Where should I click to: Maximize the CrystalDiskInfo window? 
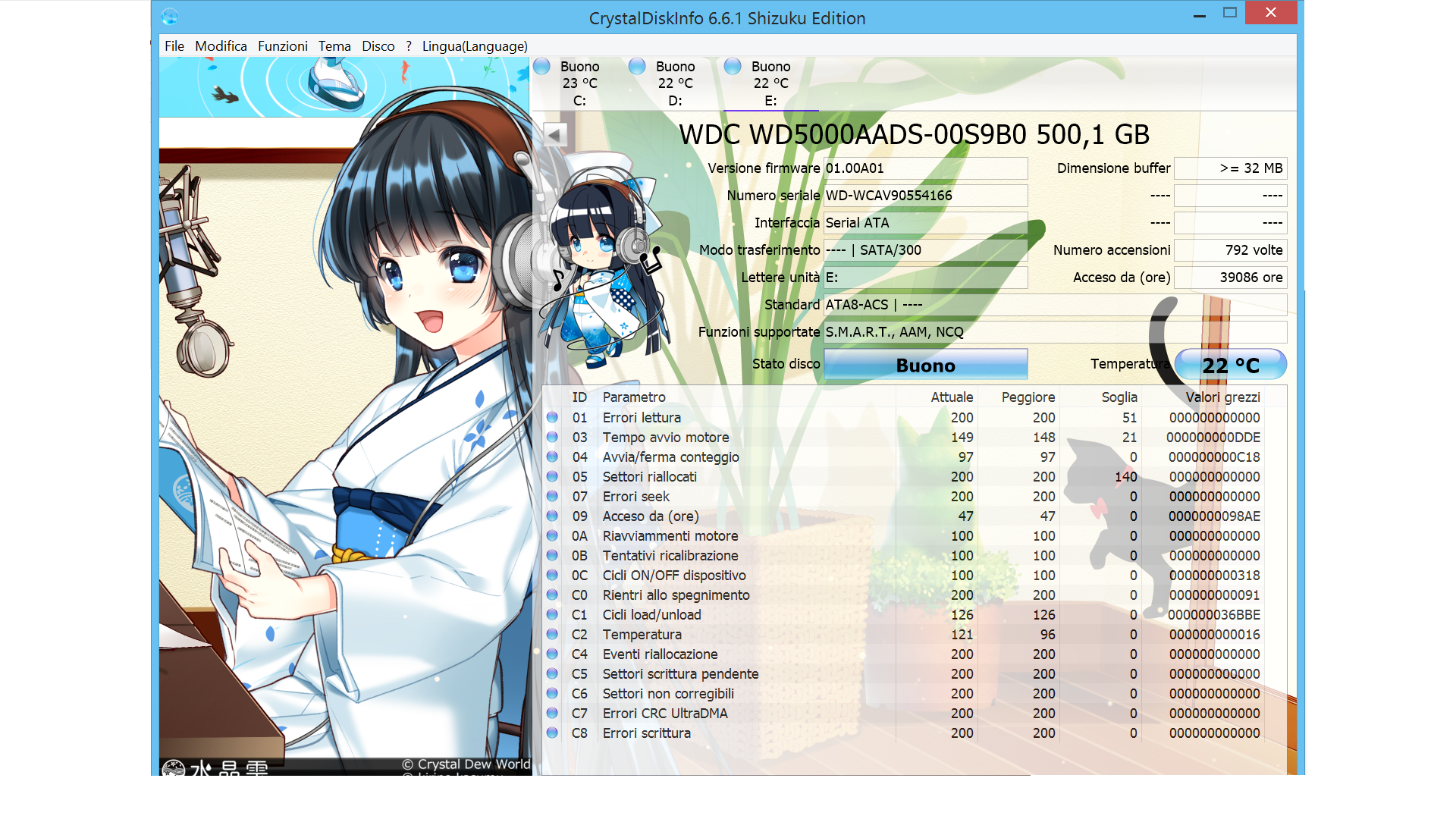click(x=1230, y=13)
